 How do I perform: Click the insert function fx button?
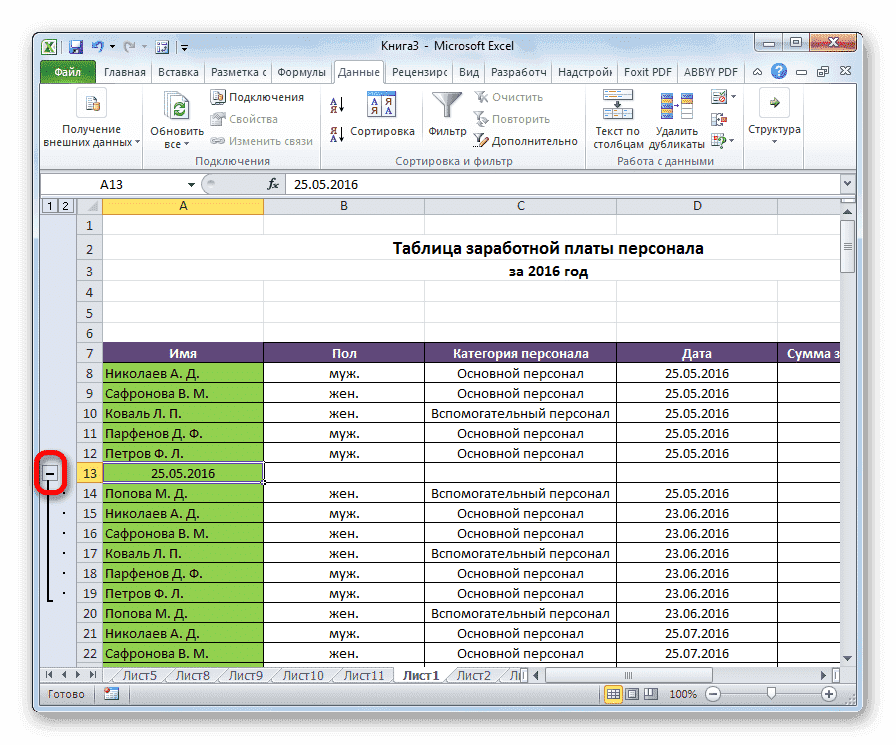click(273, 184)
